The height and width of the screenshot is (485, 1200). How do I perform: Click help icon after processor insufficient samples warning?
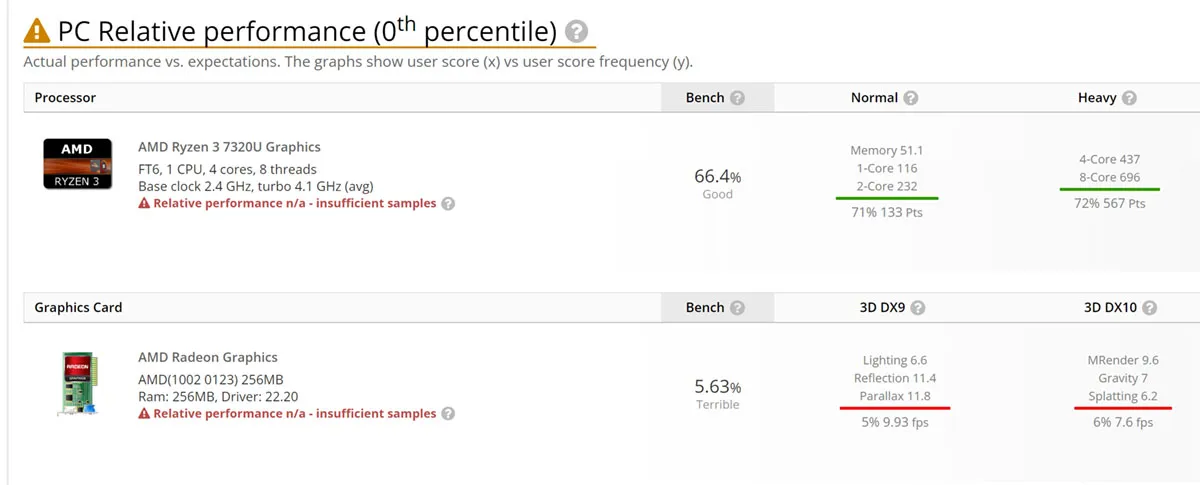[448, 204]
